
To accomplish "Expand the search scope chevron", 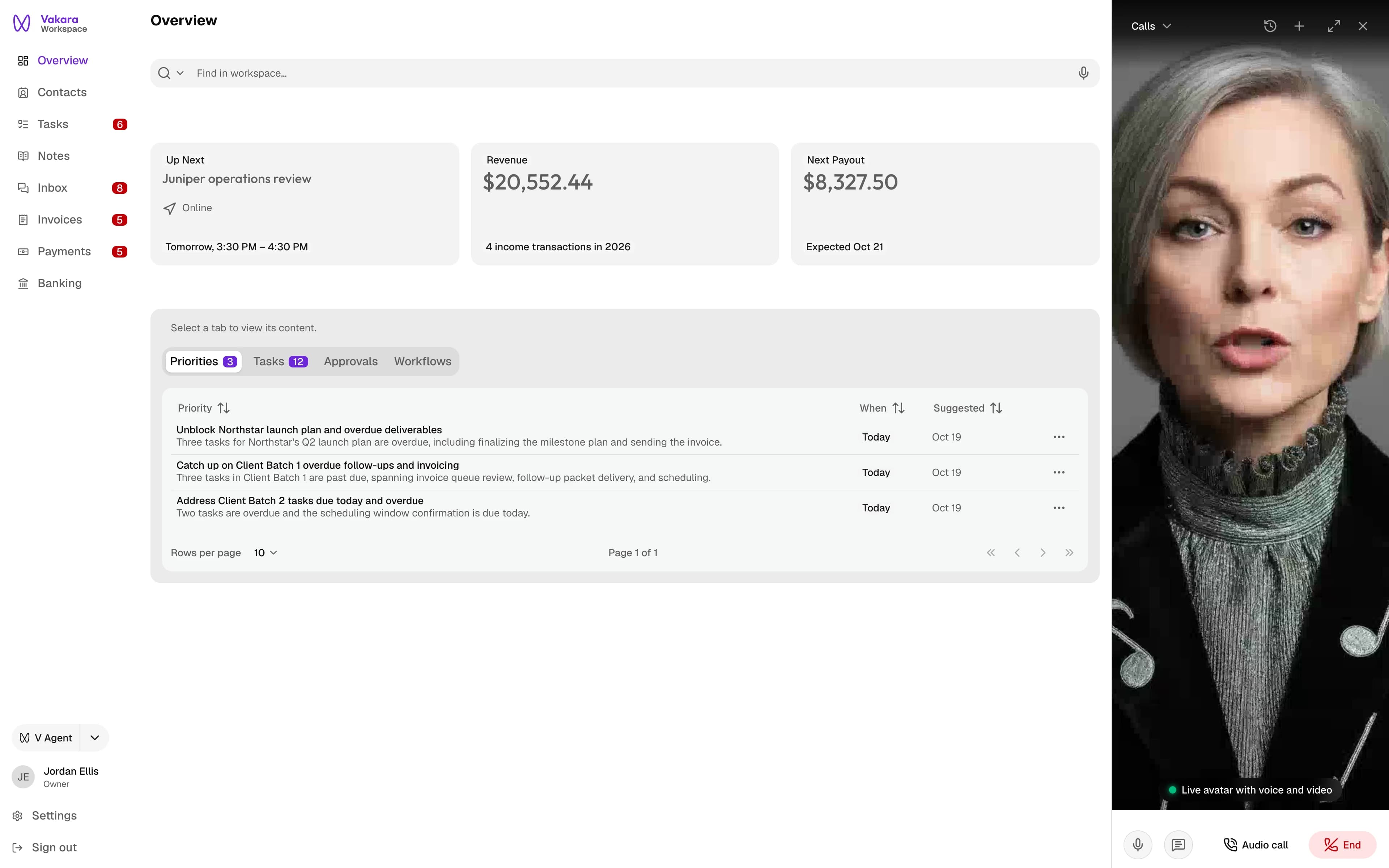I will click(x=180, y=73).
